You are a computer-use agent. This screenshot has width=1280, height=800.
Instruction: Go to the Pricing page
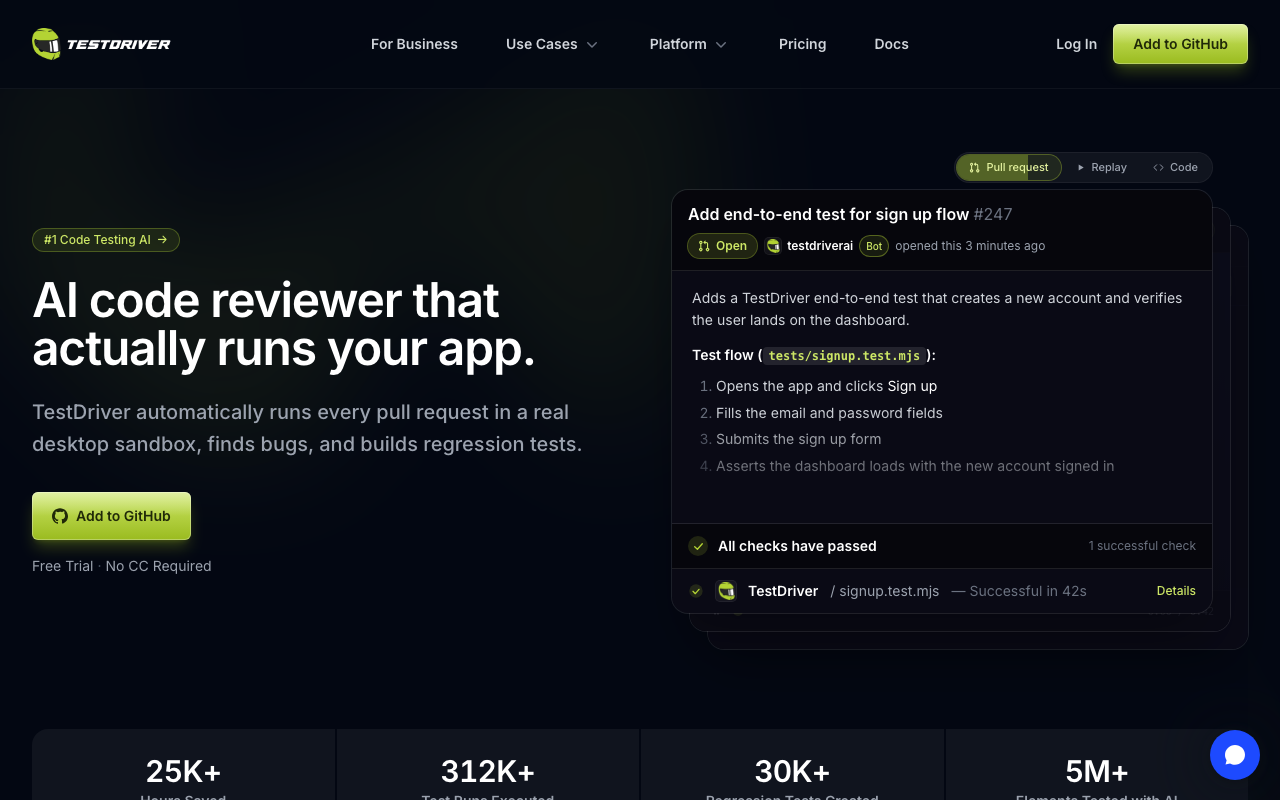point(803,44)
